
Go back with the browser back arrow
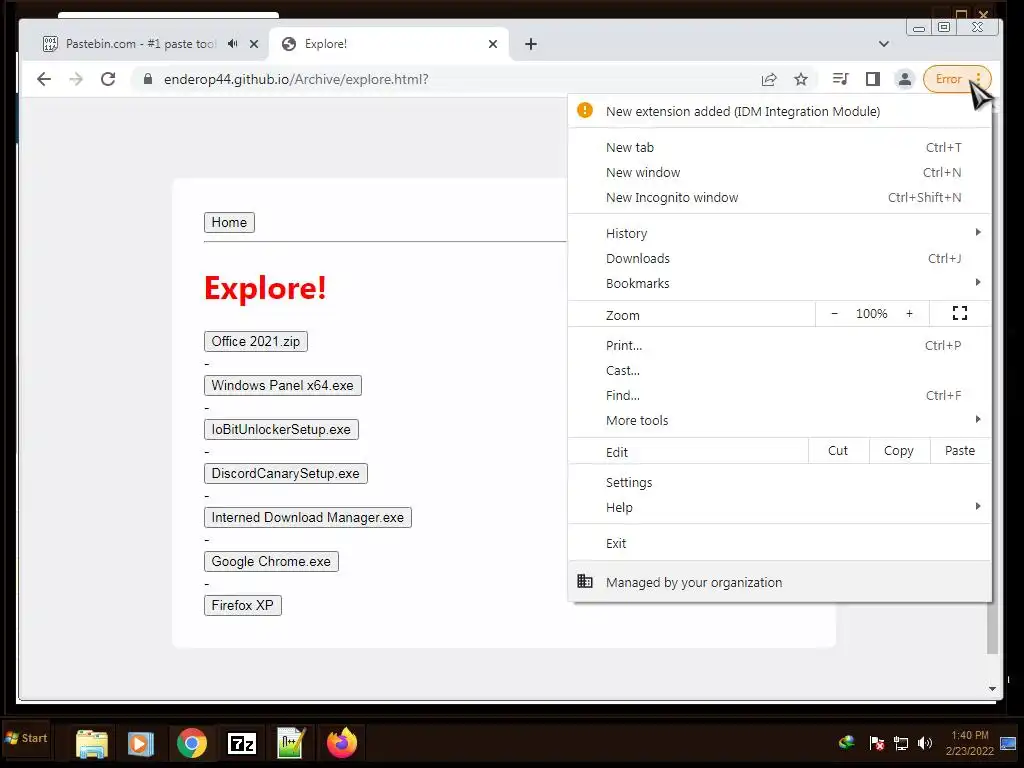point(44,80)
